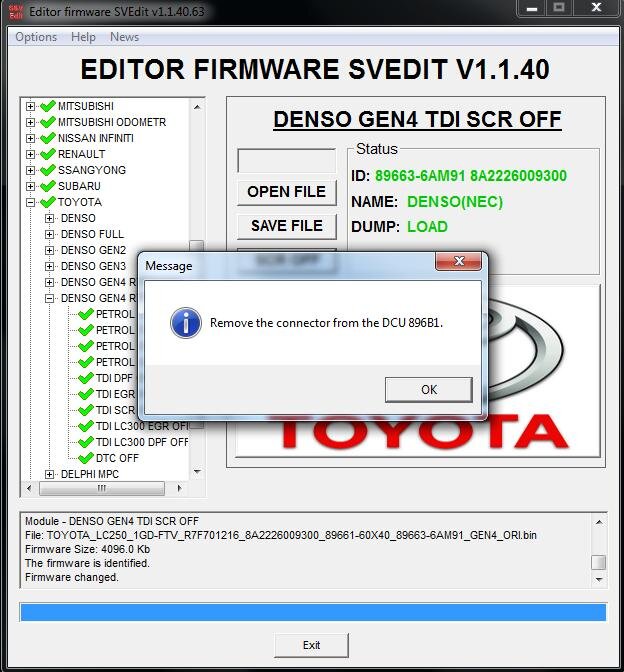Expand the NISSAN INFINITI node
This screenshot has height=672, width=624.
30,138
